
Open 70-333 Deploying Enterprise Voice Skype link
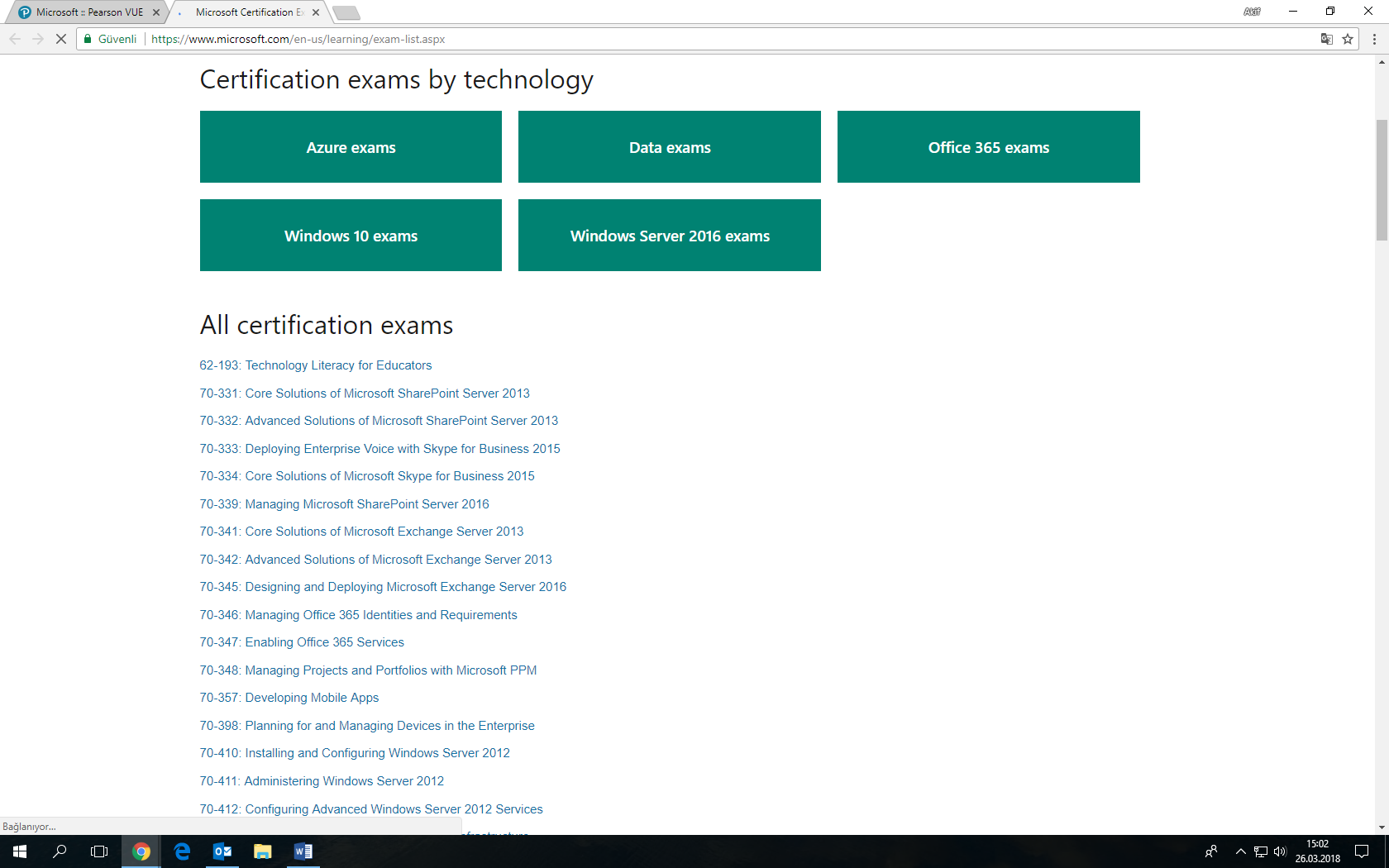click(379, 449)
